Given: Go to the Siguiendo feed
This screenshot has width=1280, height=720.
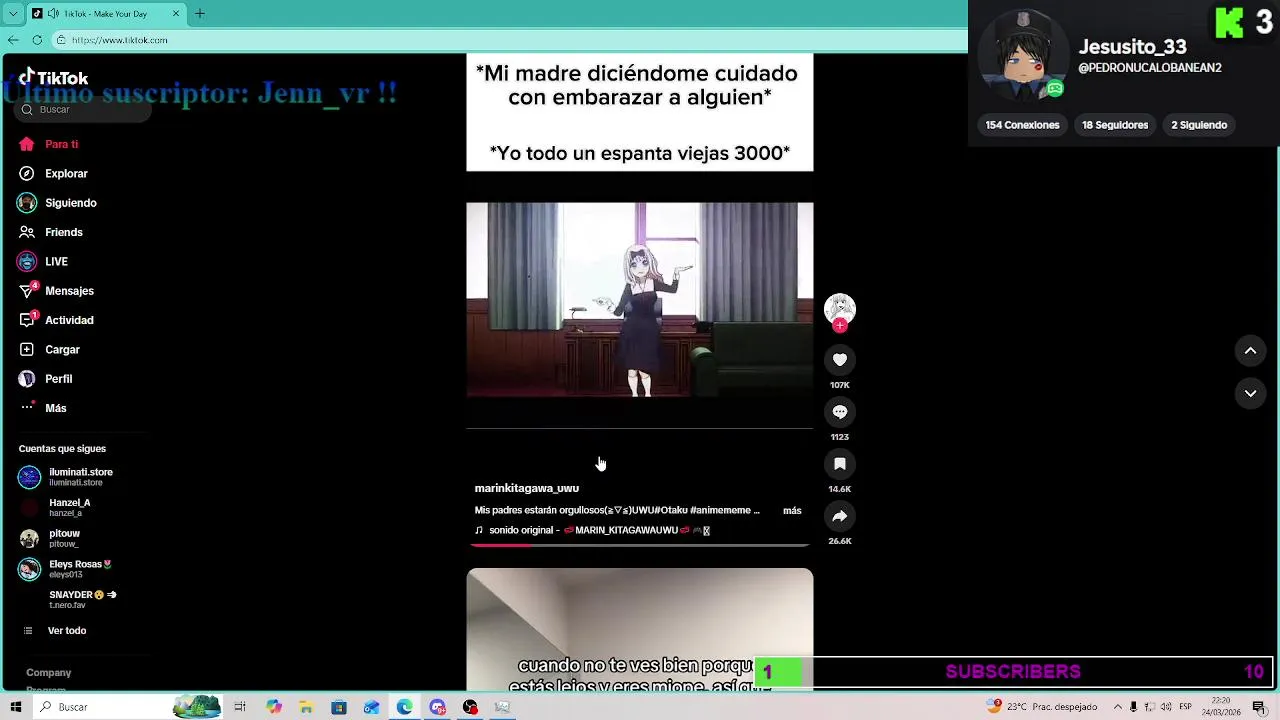Looking at the screenshot, I should coord(57,203).
